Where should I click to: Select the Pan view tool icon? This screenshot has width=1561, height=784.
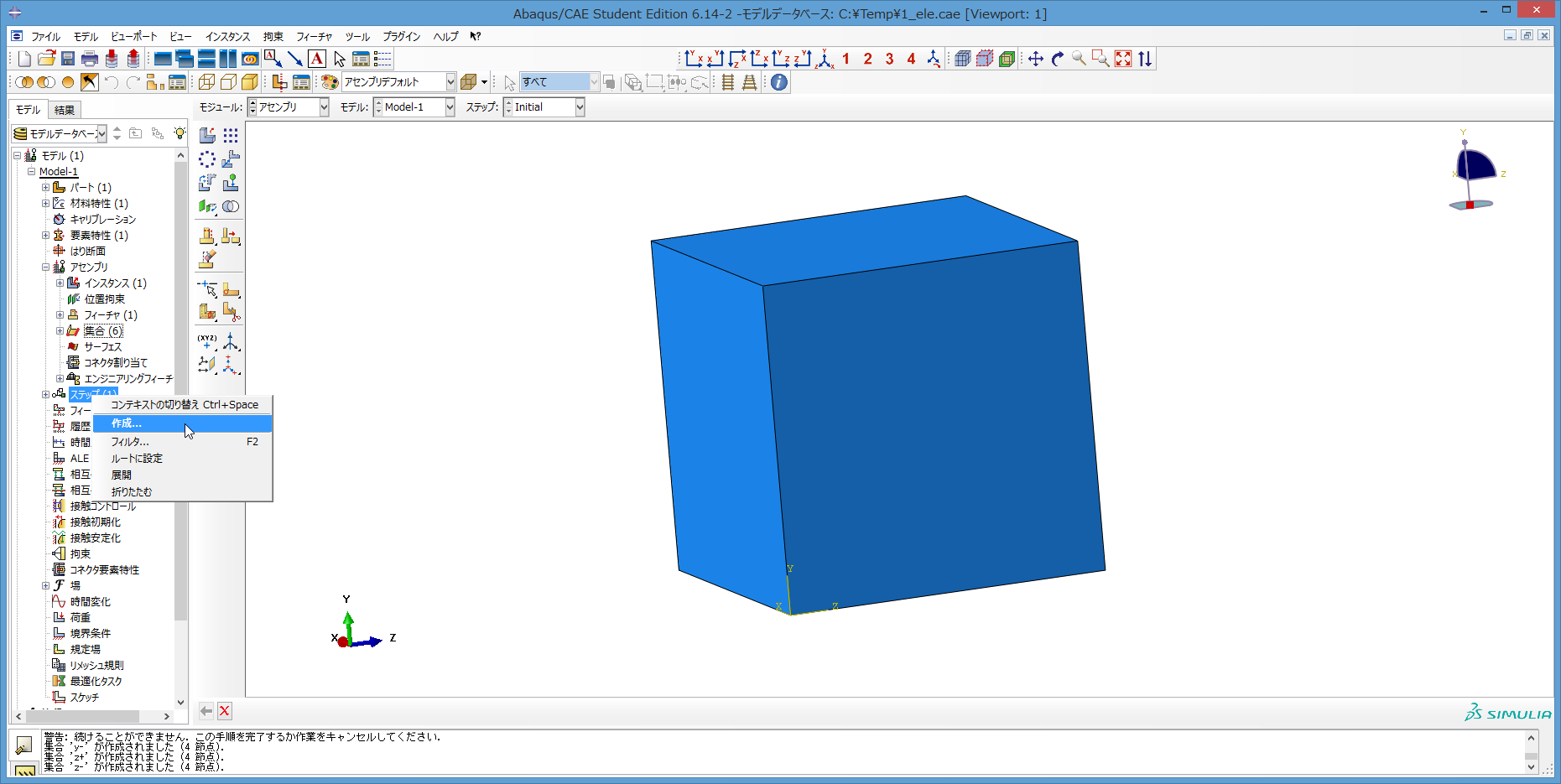point(1036,59)
